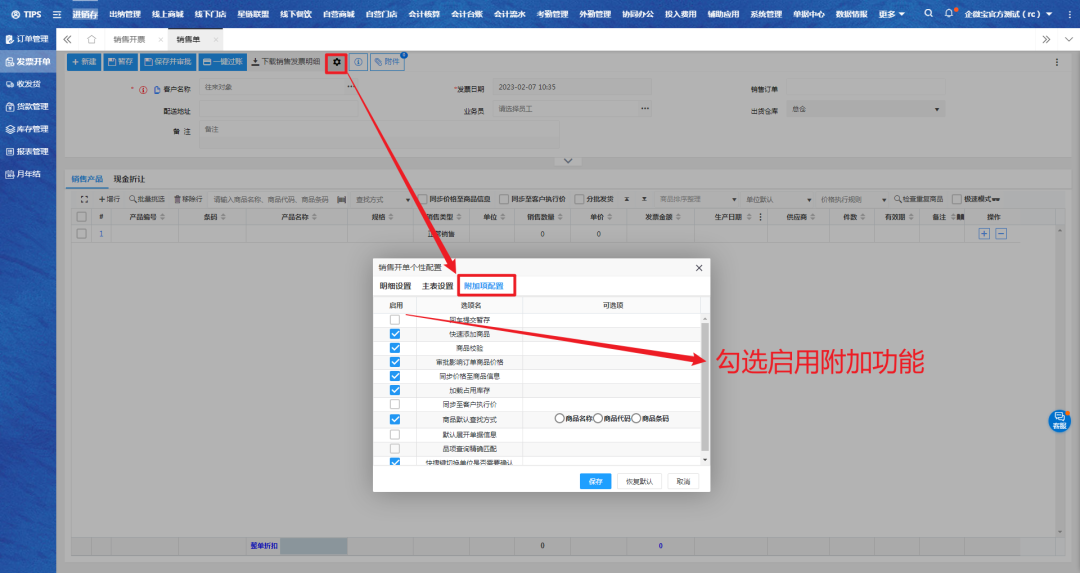Select the 商品代码 radio button
Viewport: 1080px width, 573px height.
pos(598,419)
